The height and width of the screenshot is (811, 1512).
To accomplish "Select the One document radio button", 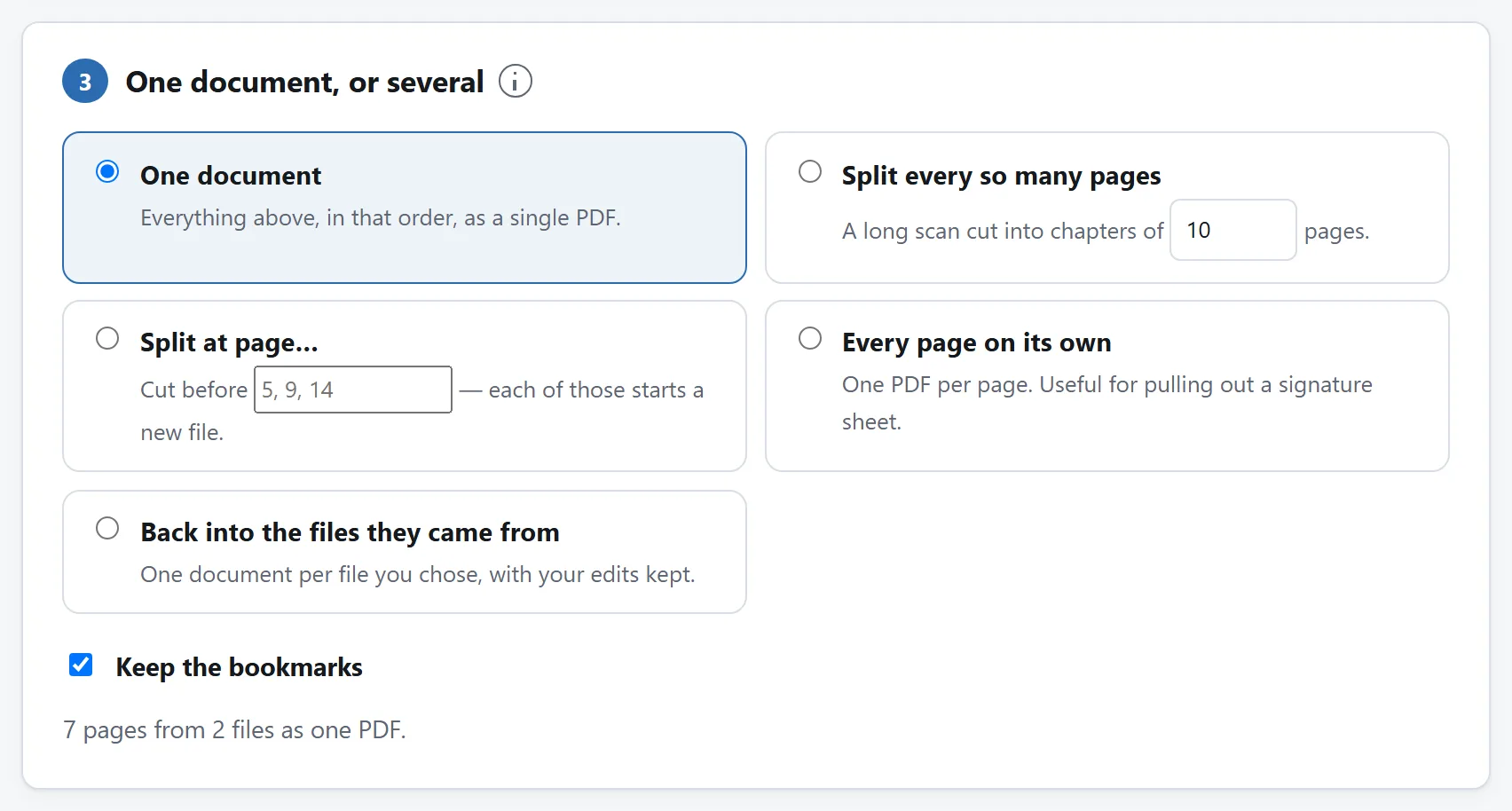I will (x=107, y=171).
